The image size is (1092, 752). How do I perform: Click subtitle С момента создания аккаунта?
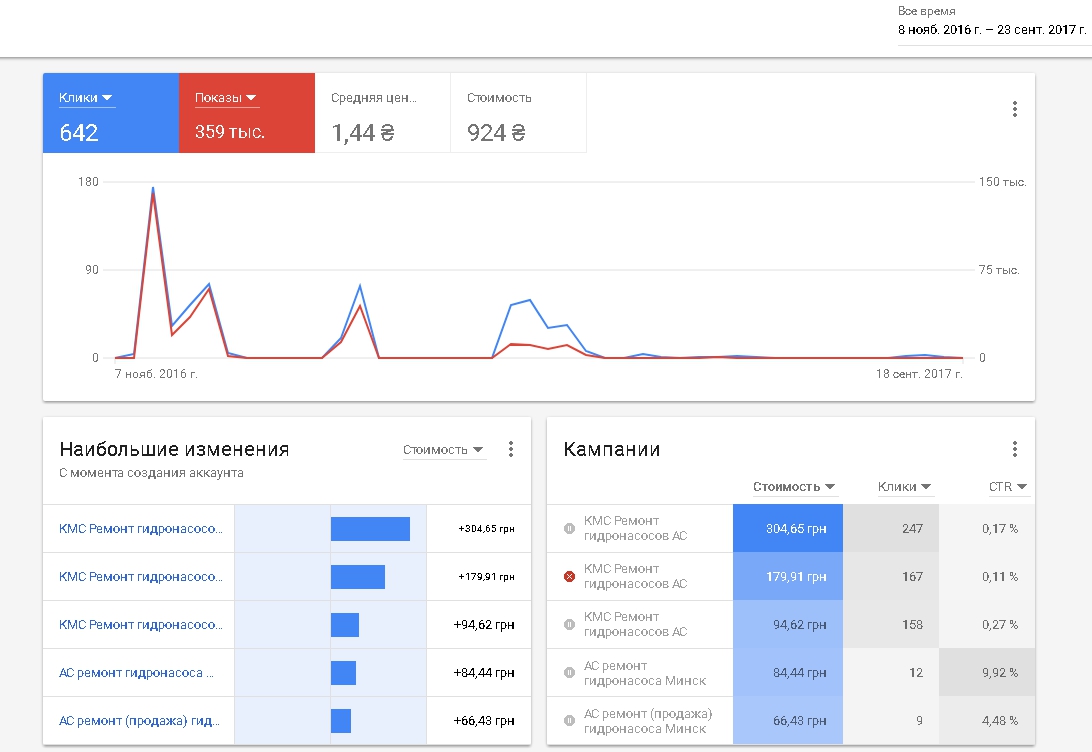[x=151, y=473]
